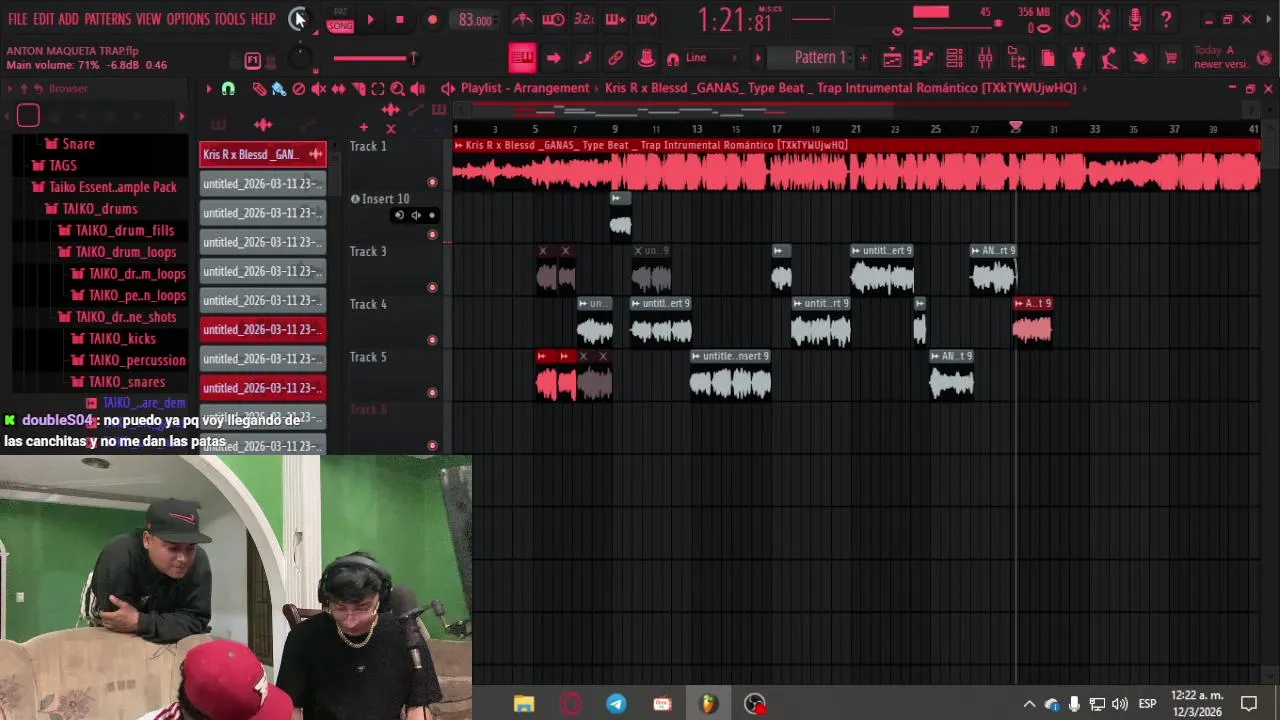Add new pattern with plus button
1280x720 pixels.
pos(863,58)
